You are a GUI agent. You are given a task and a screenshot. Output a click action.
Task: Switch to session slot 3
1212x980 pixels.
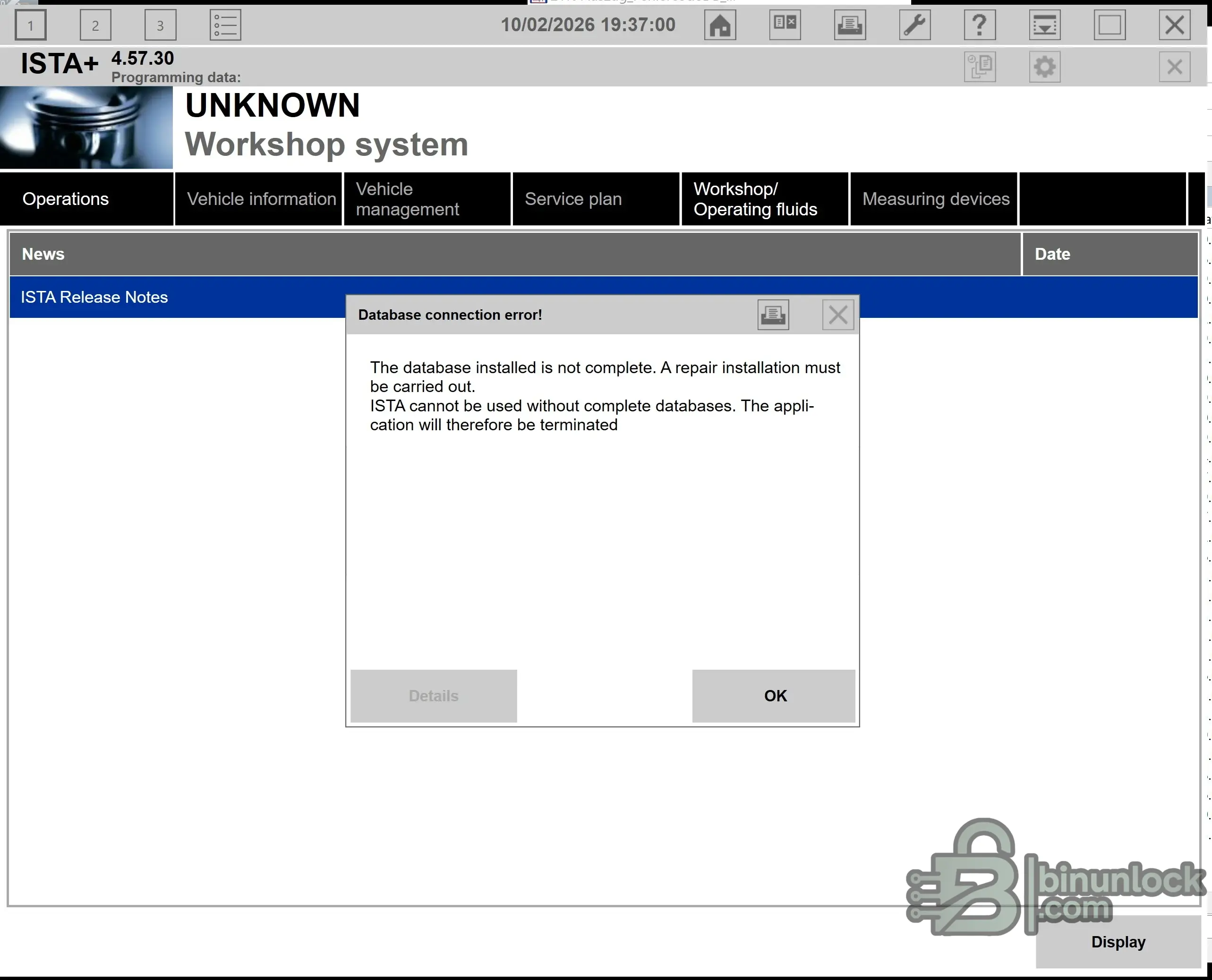(x=160, y=25)
